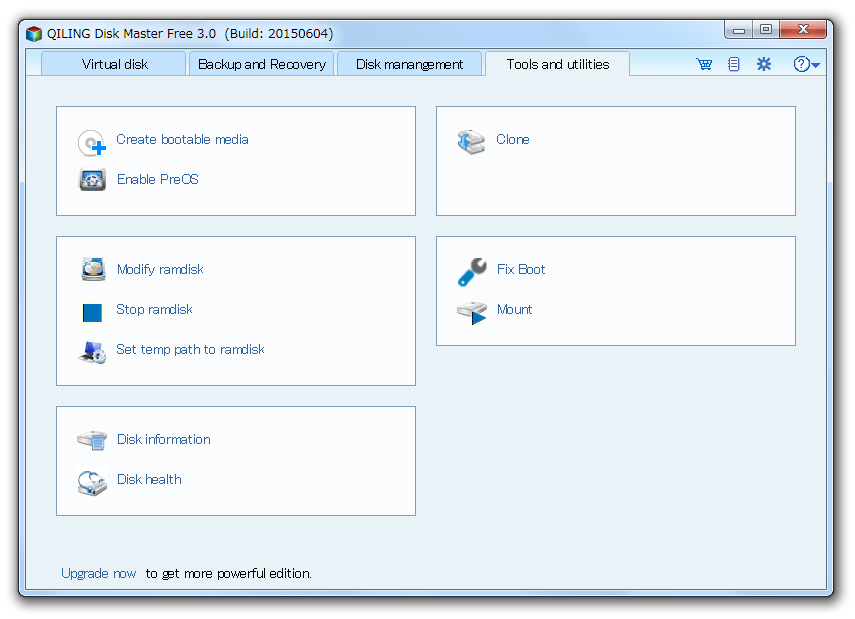855x619 pixels.
Task: Open Modify ramdisk link
Action: tap(160, 269)
